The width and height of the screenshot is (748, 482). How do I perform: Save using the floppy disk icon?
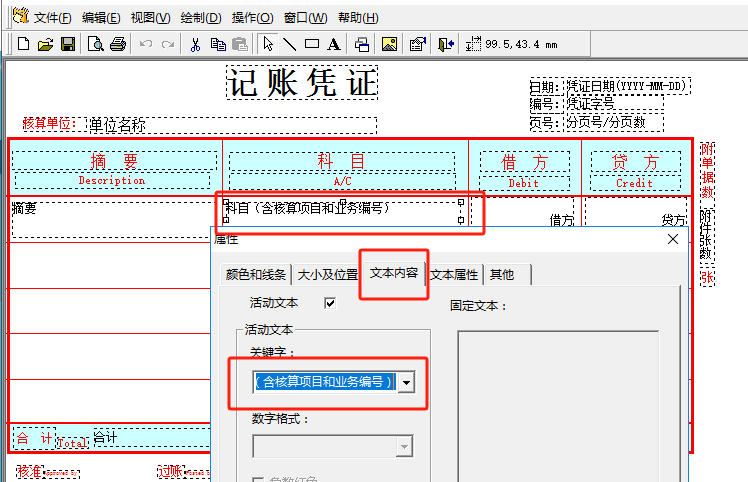coord(68,44)
